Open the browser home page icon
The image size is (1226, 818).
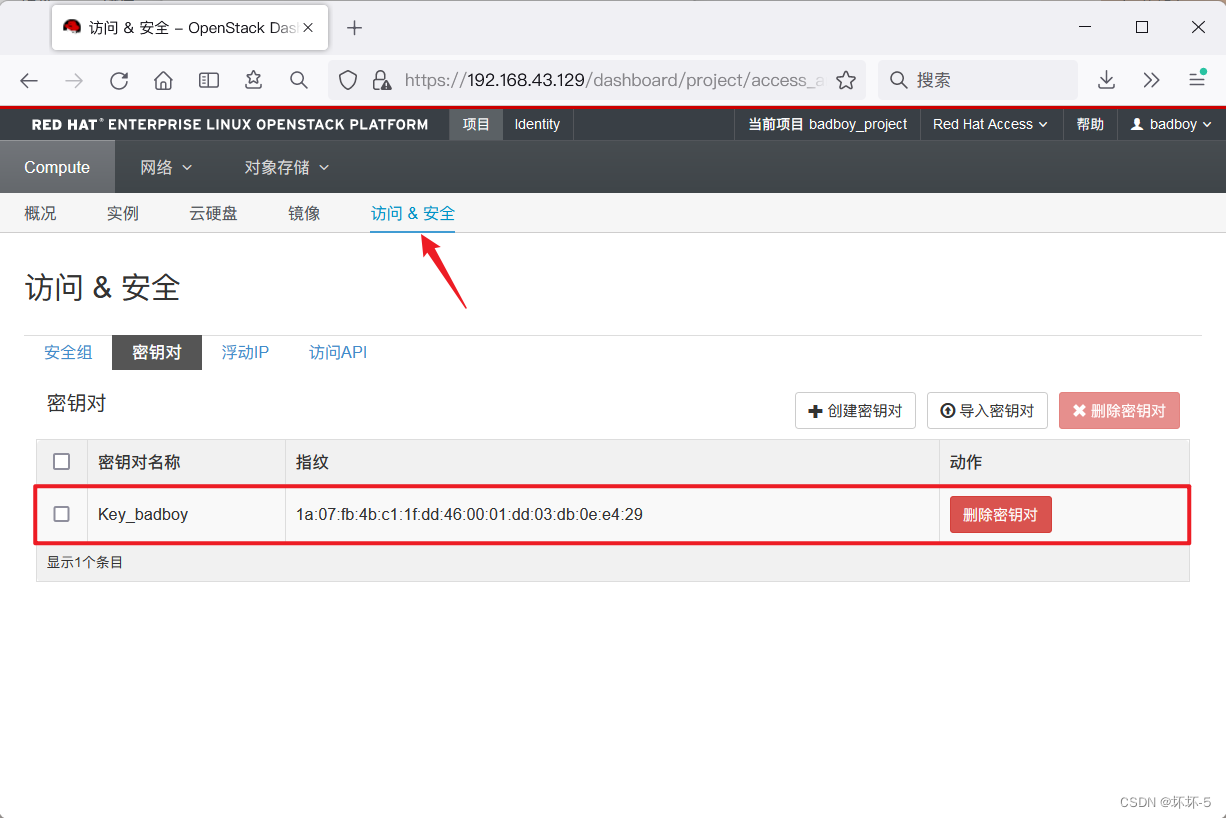tap(164, 80)
